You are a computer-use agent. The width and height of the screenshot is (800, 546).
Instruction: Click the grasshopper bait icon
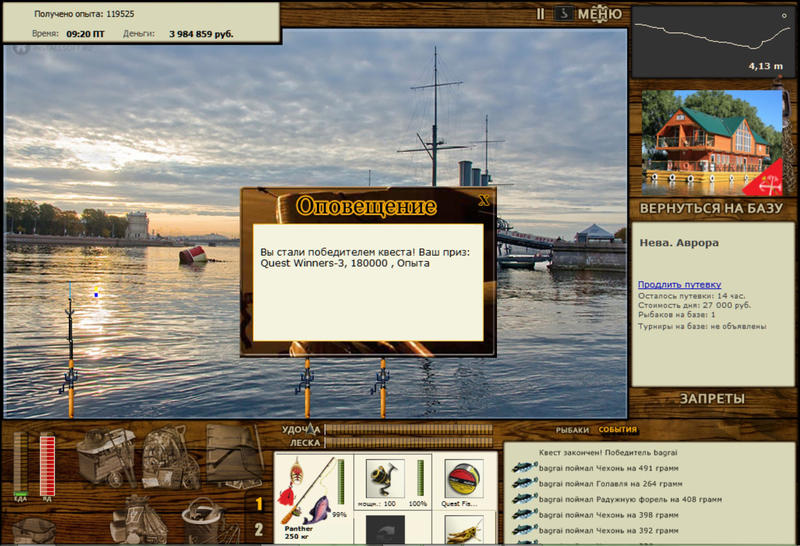pyautogui.click(x=463, y=530)
